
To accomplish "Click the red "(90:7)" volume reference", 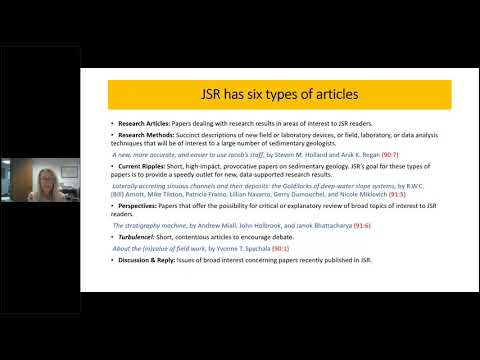I will (390, 155).
